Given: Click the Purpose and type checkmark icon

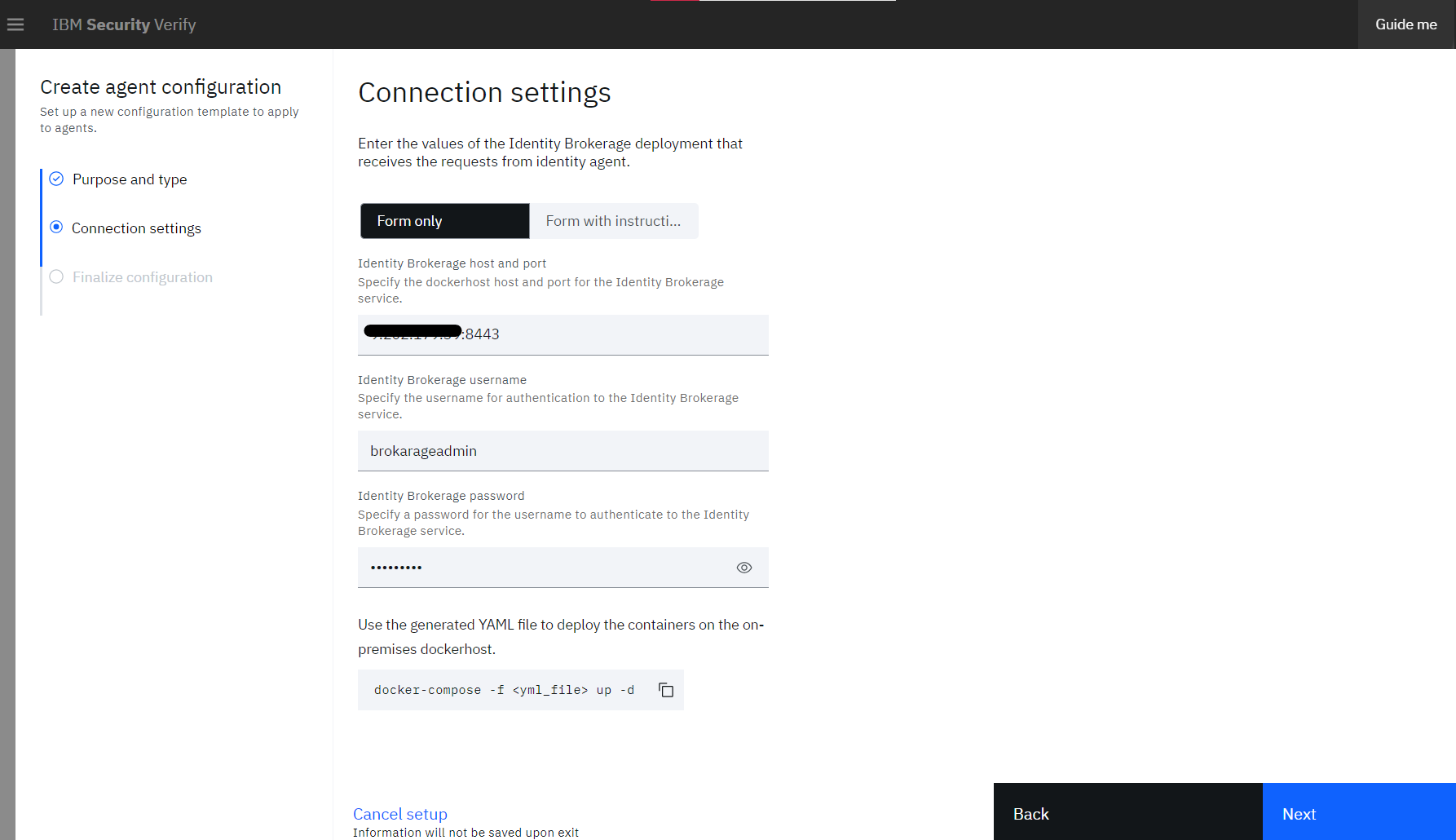Looking at the screenshot, I should point(56,179).
